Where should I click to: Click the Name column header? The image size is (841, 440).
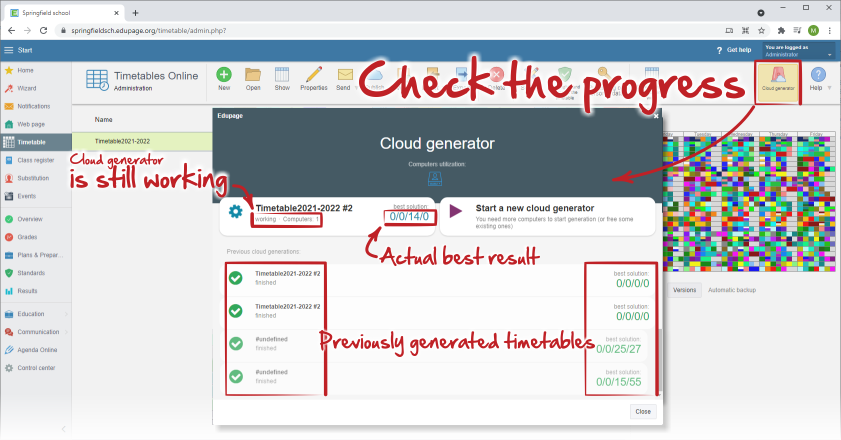click(104, 120)
